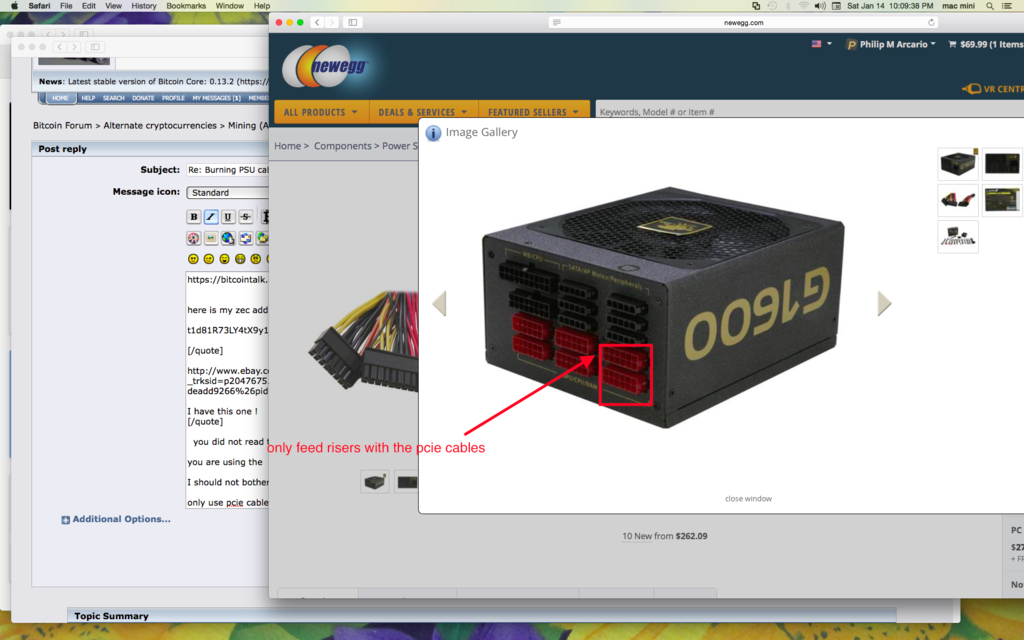Toggle sidebar in newegg Safari window
The width and height of the screenshot is (1024, 640).
(x=353, y=22)
